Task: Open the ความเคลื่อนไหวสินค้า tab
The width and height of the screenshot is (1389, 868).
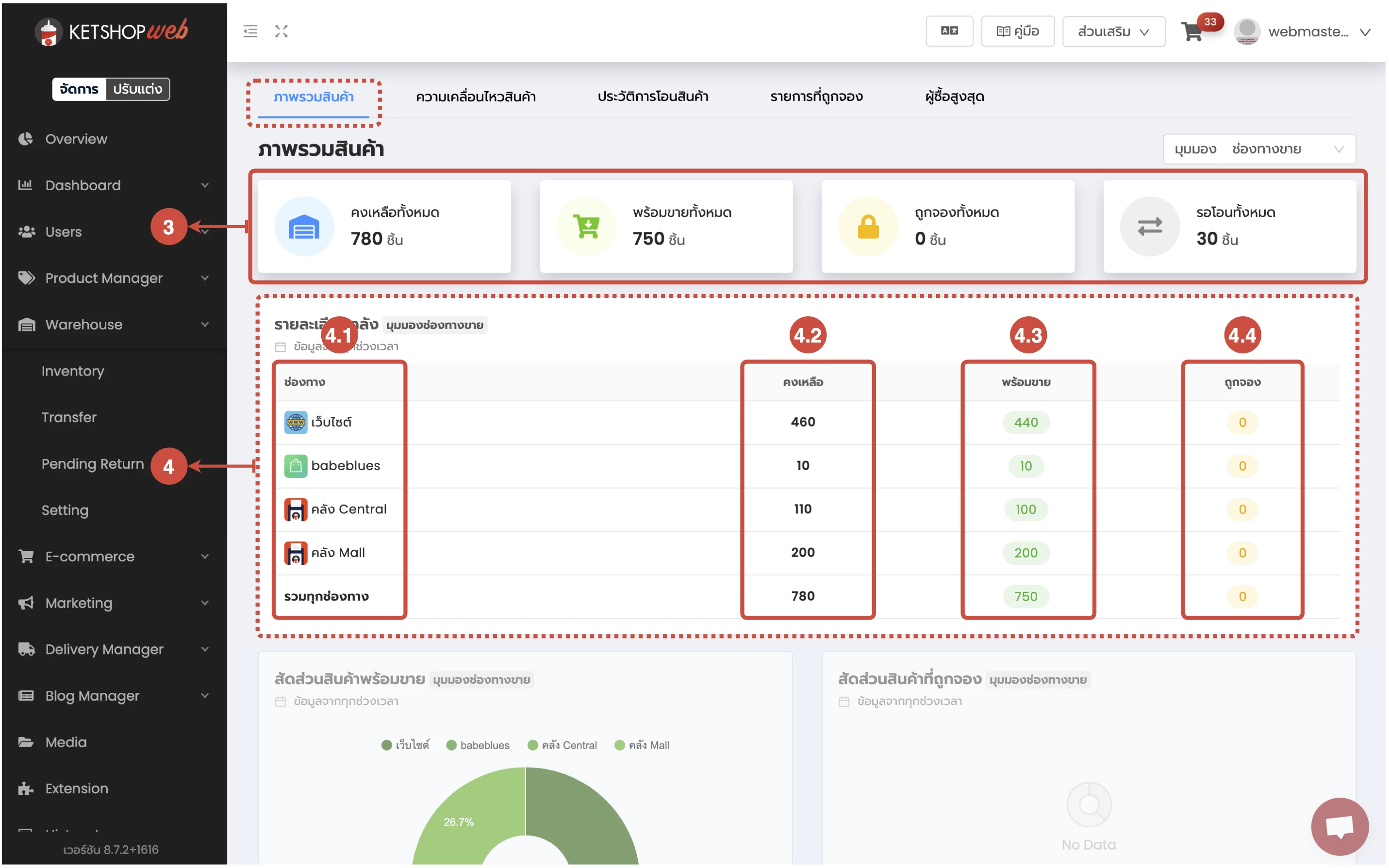Action: pyautogui.click(x=477, y=97)
